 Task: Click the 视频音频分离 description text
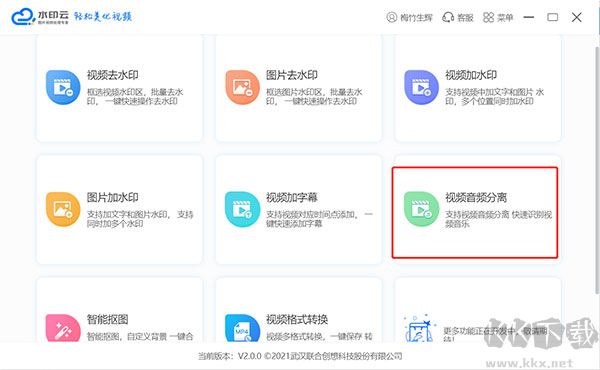click(x=499, y=219)
